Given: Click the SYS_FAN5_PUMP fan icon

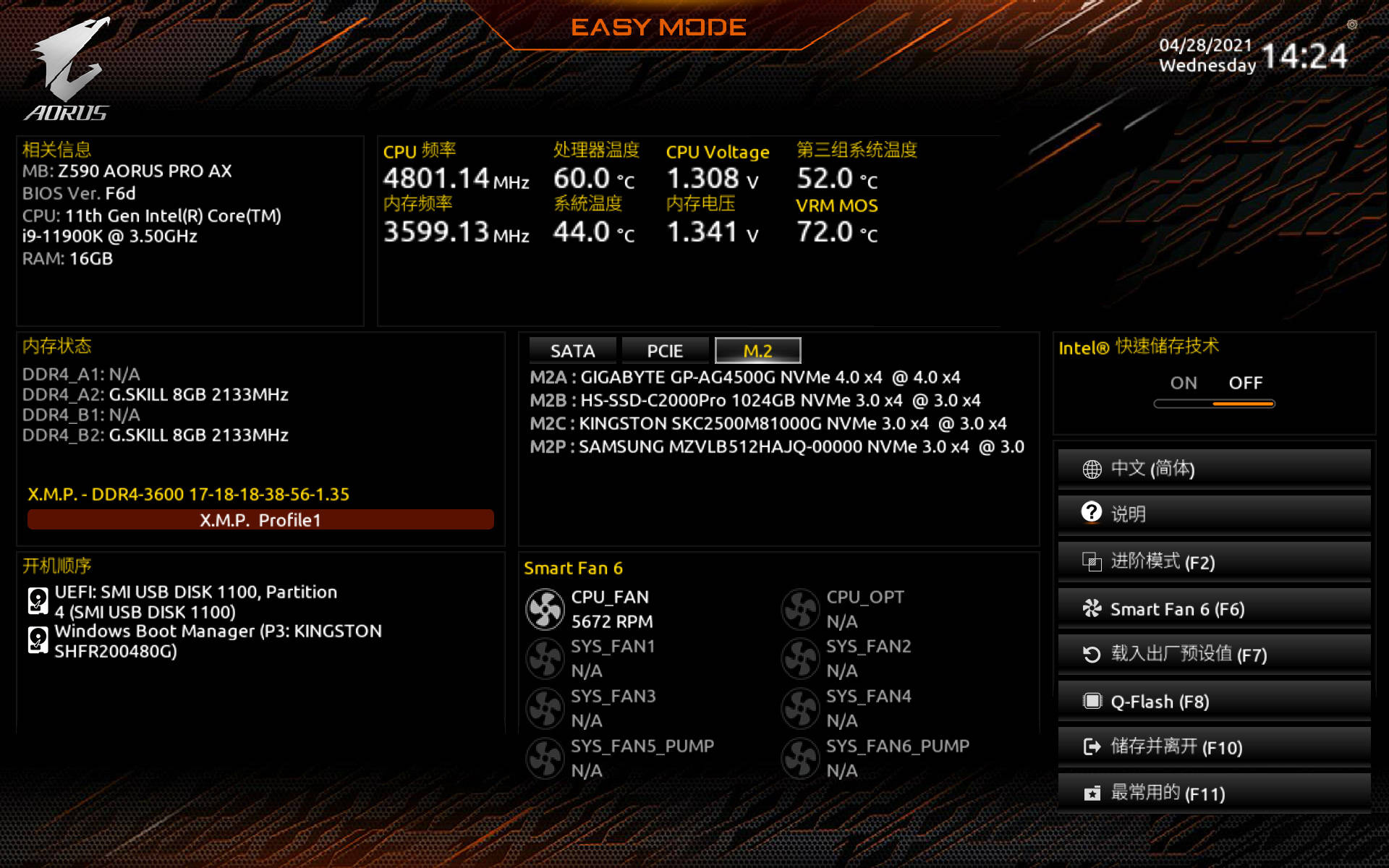Looking at the screenshot, I should point(545,758).
